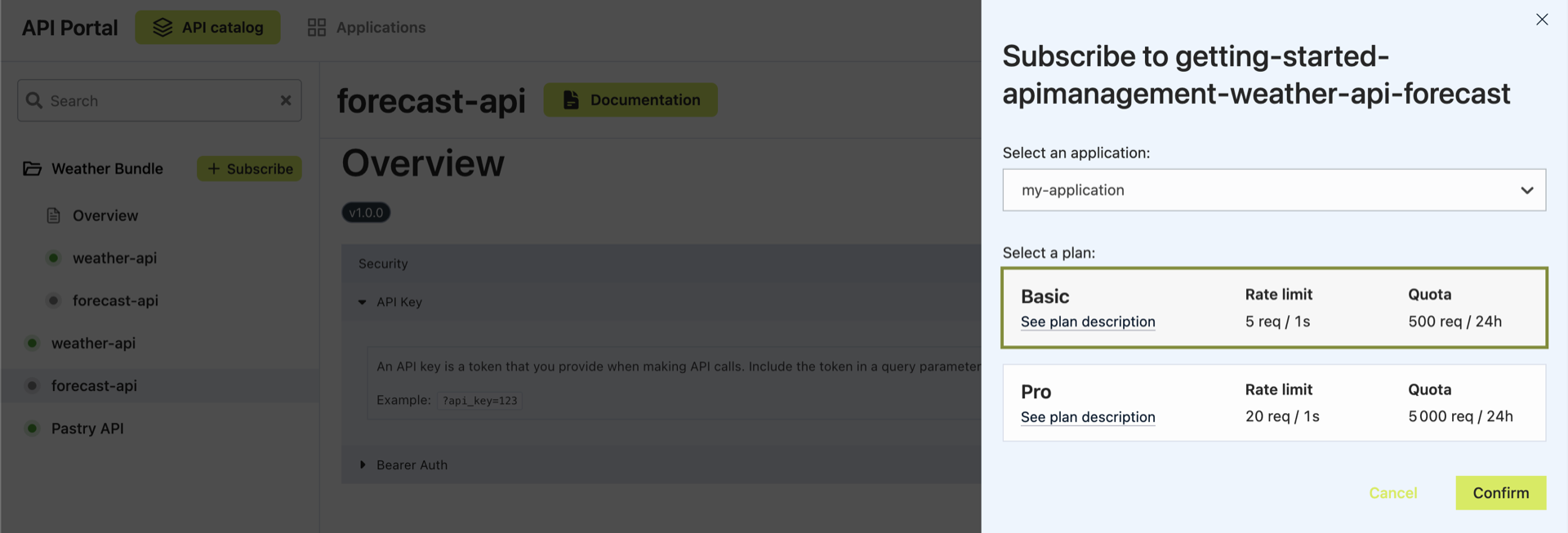The width and height of the screenshot is (1568, 533).
Task: Close the subscribe dialog with X
Action: [1541, 20]
